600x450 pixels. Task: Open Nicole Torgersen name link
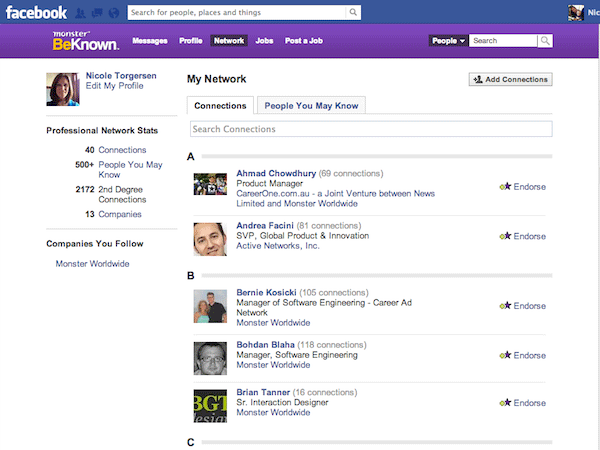click(x=121, y=75)
